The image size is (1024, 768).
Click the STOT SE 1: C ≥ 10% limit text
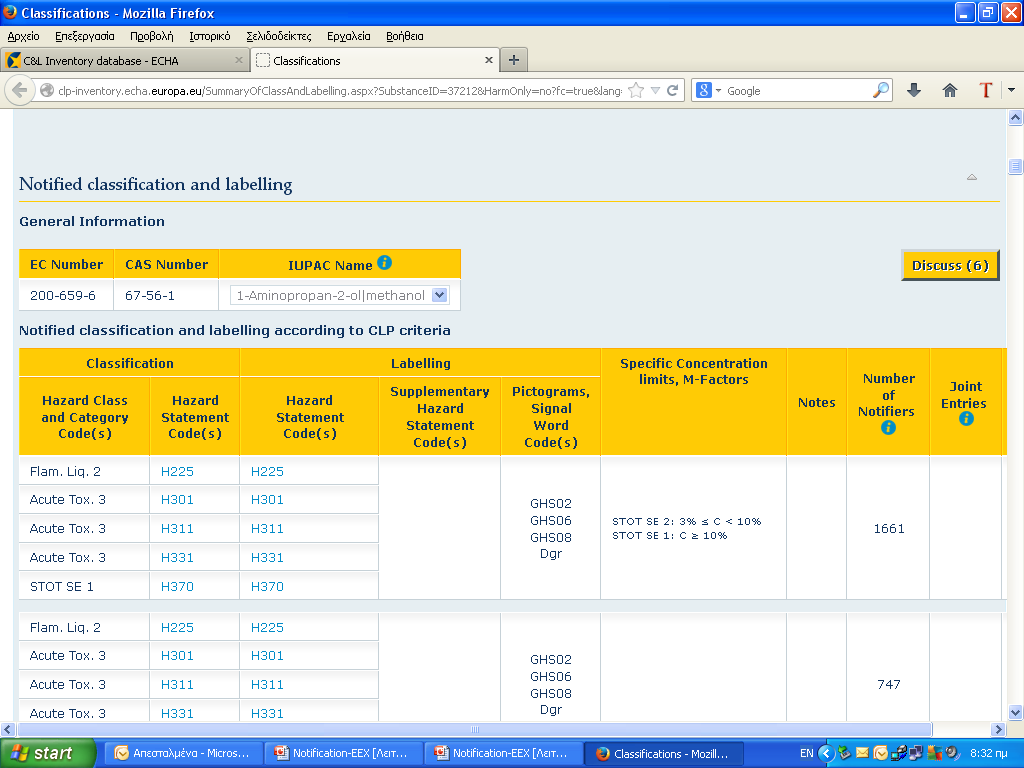pyautogui.click(x=669, y=536)
